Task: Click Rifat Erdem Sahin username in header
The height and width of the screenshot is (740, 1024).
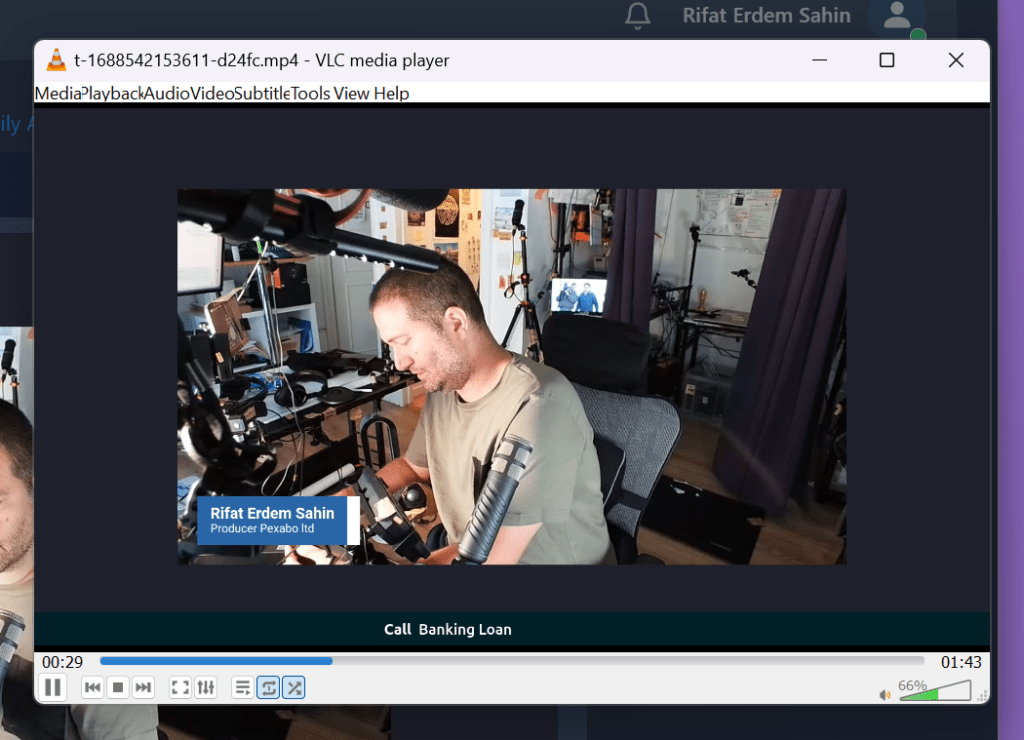Action: [767, 15]
